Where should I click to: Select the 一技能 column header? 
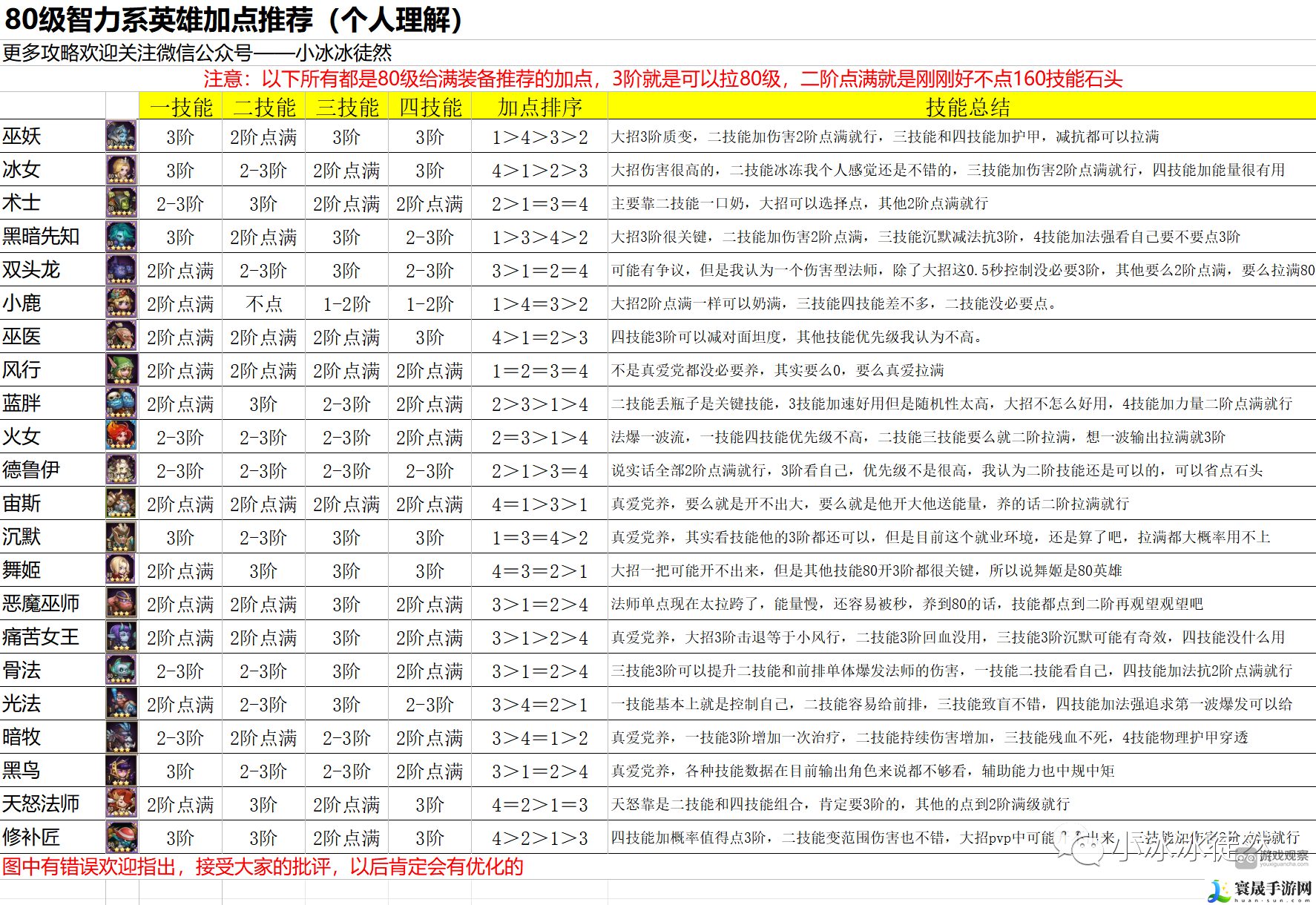180,107
